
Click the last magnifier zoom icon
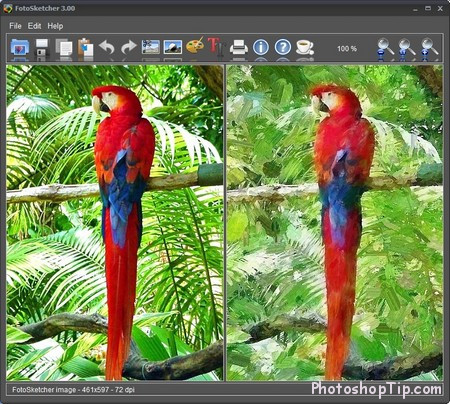[x=429, y=49]
